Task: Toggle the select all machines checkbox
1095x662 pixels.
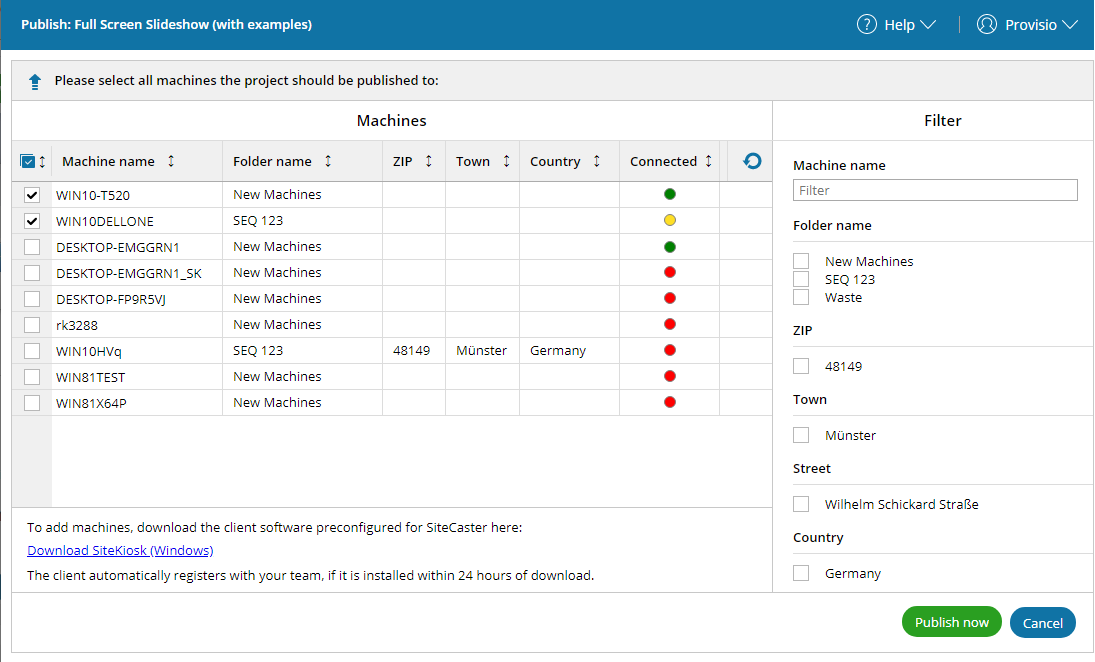Action: 28,161
